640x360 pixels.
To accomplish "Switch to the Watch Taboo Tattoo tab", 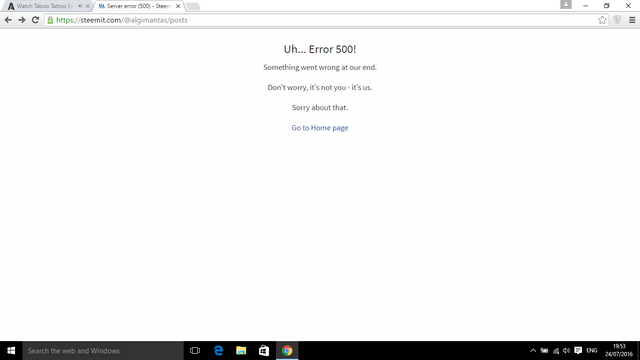I will coord(44,6).
